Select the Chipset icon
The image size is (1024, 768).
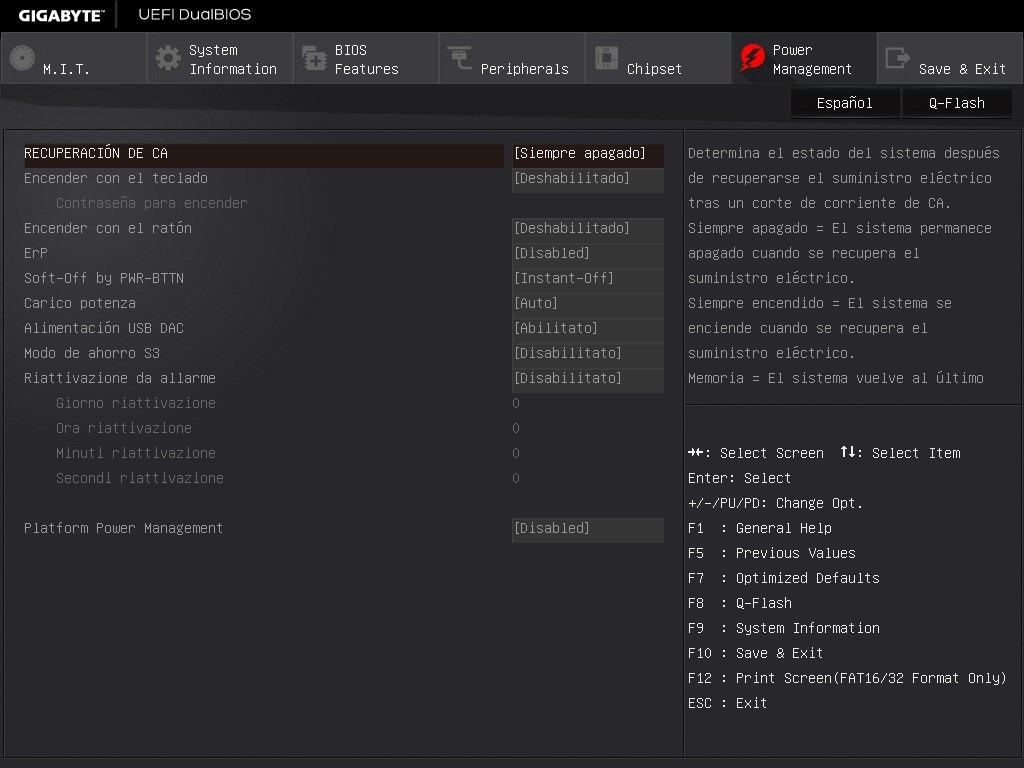(x=607, y=58)
